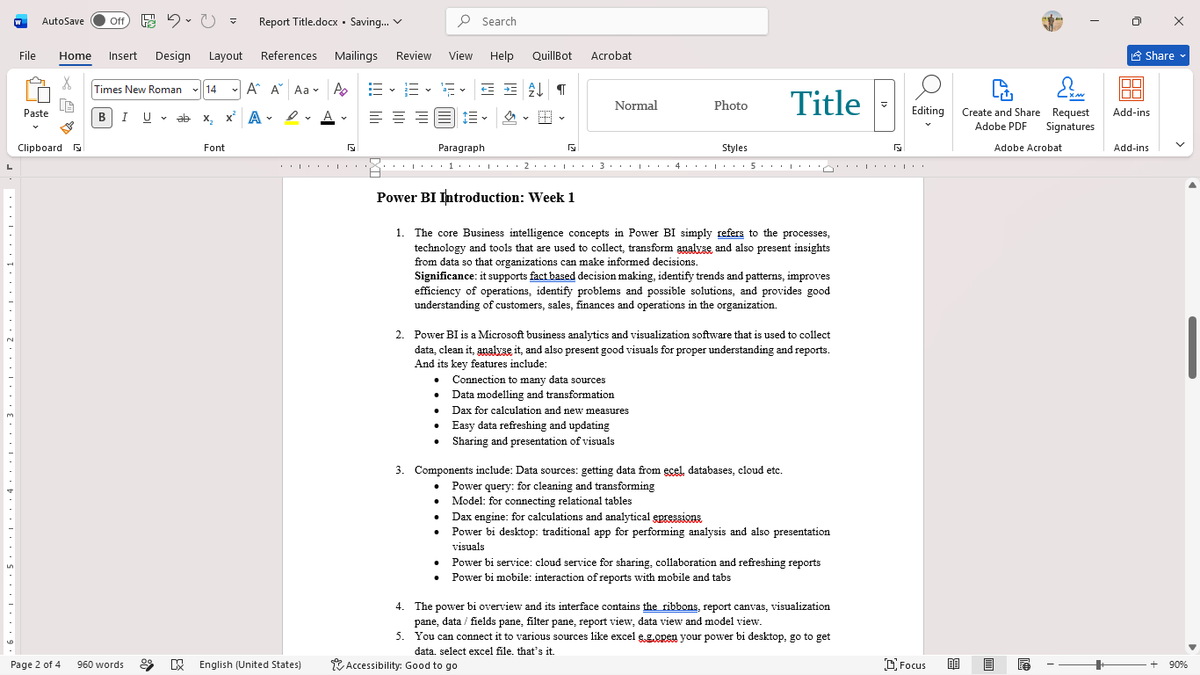The height and width of the screenshot is (675, 1200).
Task: Click the vertical scrollbar thumb
Action: [x=1192, y=348]
